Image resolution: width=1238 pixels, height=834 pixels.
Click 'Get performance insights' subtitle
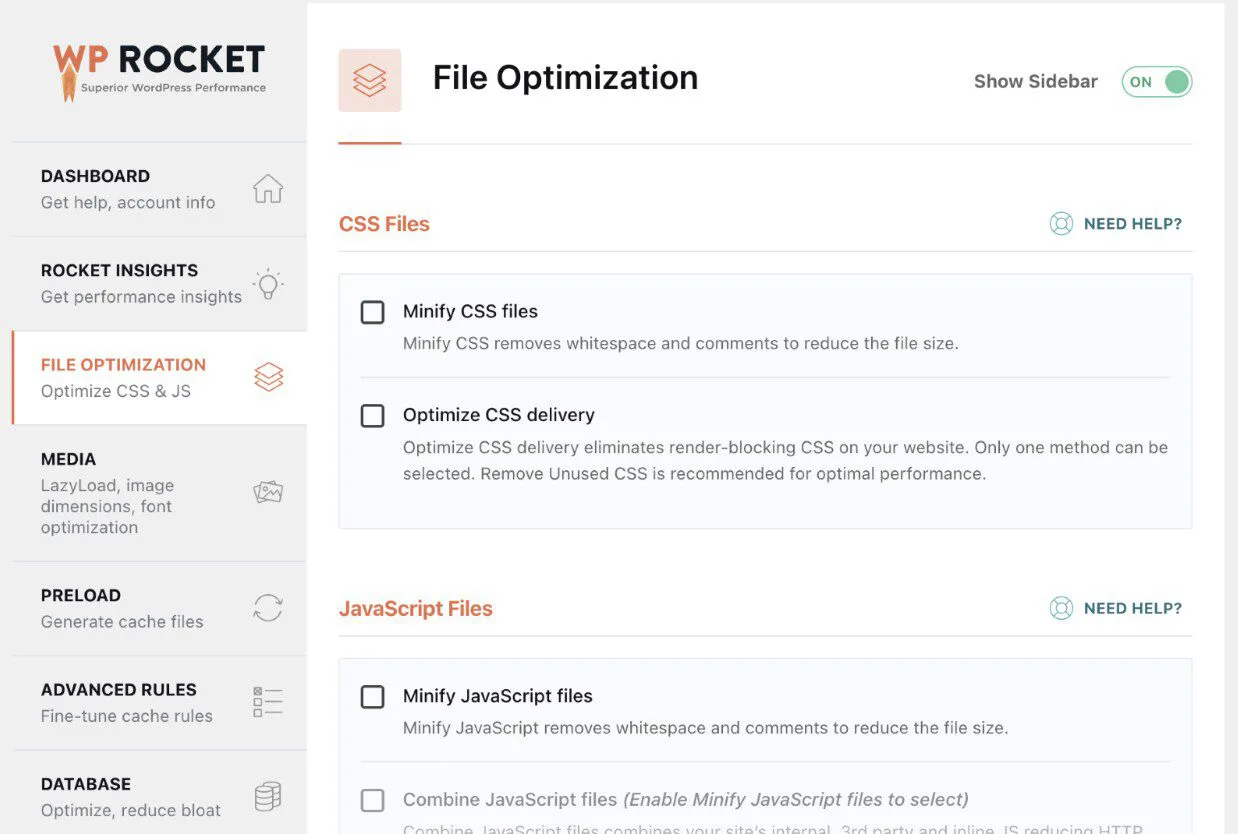141,297
